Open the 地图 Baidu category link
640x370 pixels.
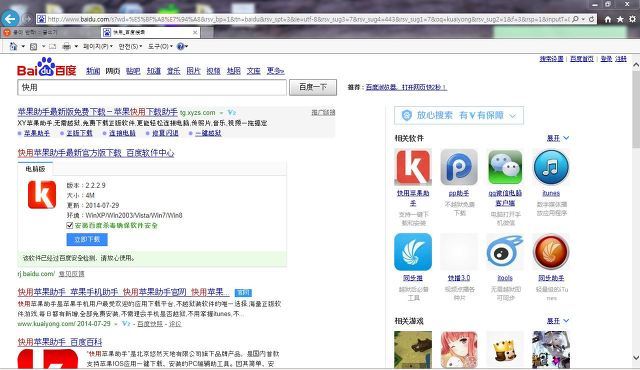[233, 71]
